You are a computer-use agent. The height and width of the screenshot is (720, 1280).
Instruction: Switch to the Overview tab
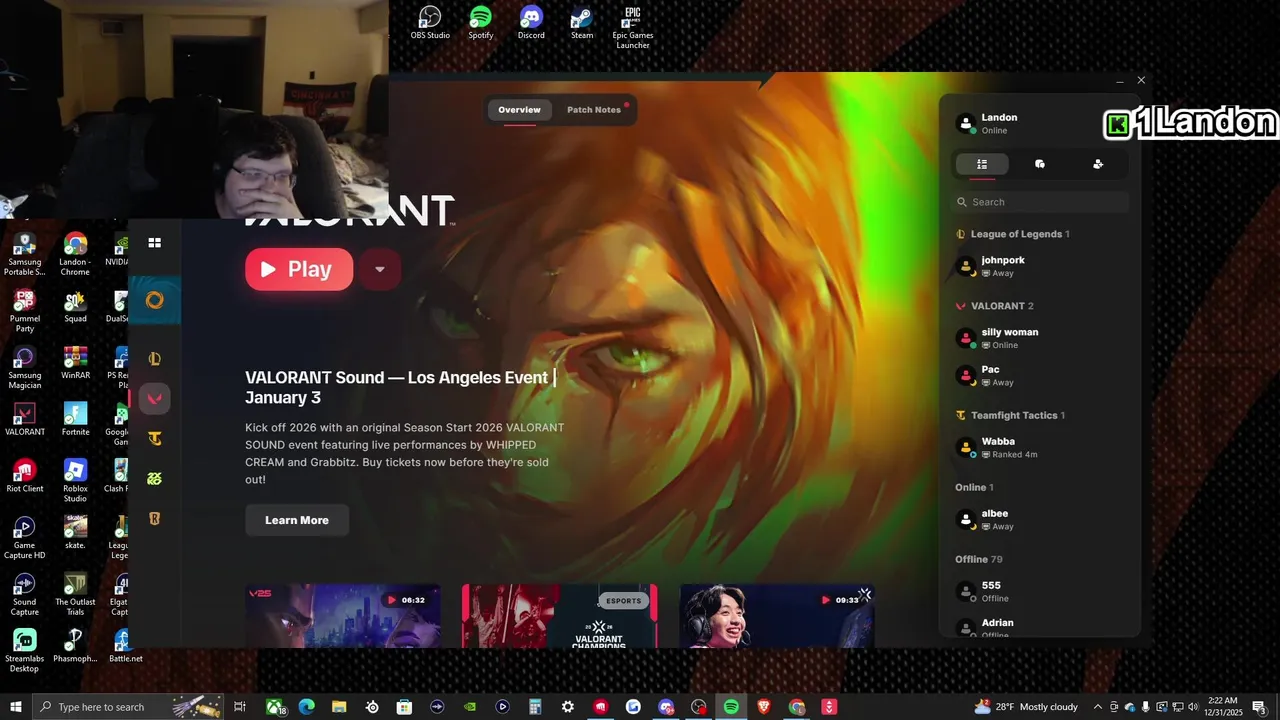pos(520,110)
